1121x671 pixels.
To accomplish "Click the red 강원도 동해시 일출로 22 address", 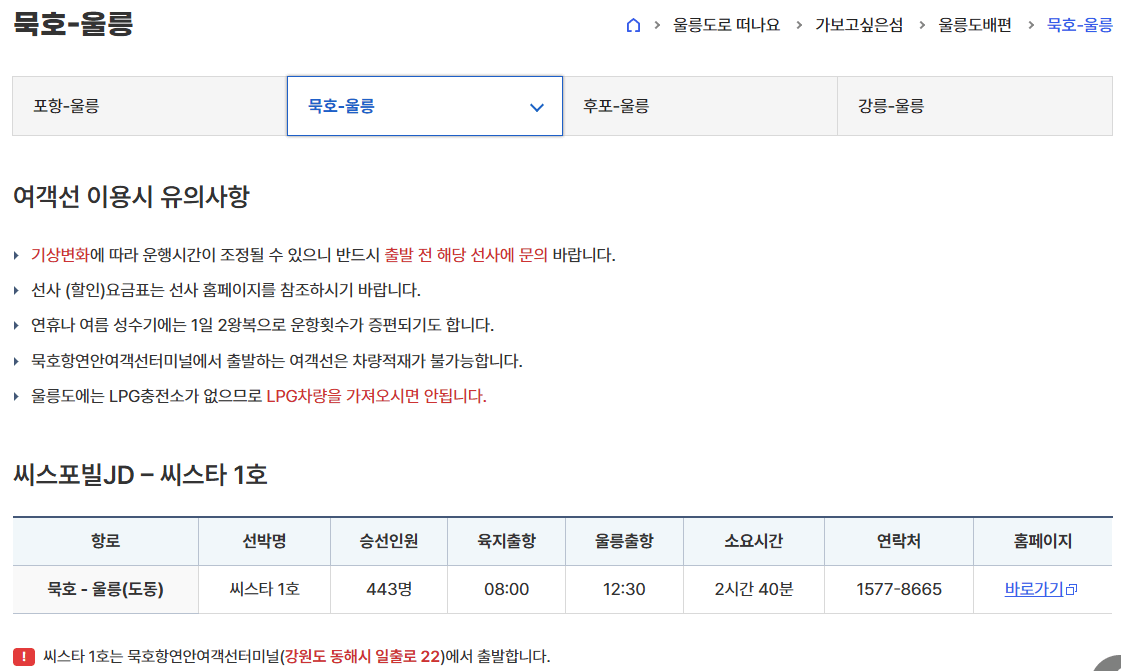I will click(x=362, y=657).
